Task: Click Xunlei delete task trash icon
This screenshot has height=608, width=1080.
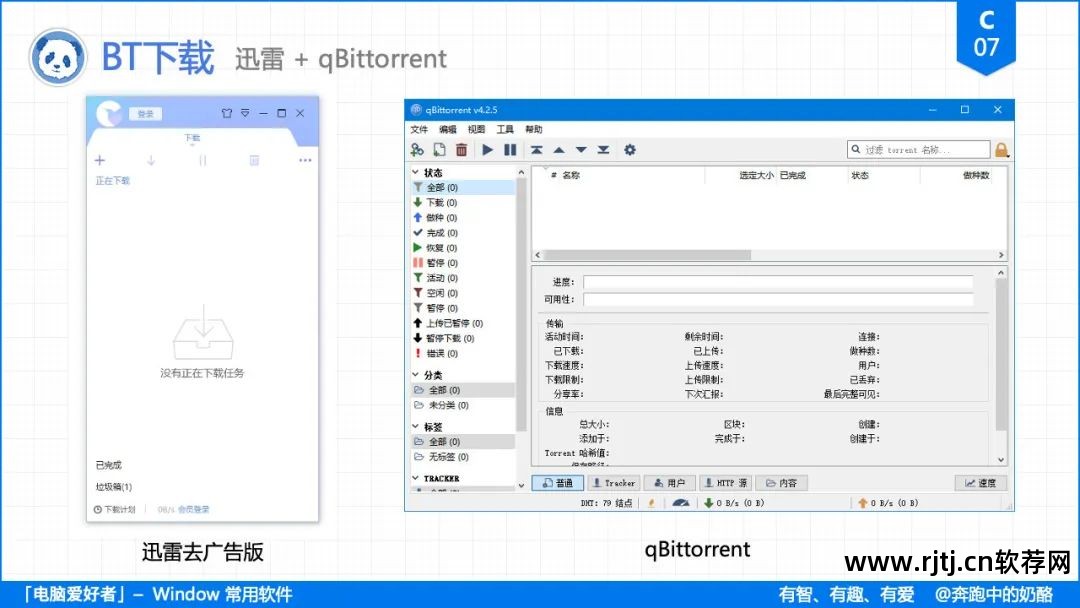Action: (x=254, y=160)
